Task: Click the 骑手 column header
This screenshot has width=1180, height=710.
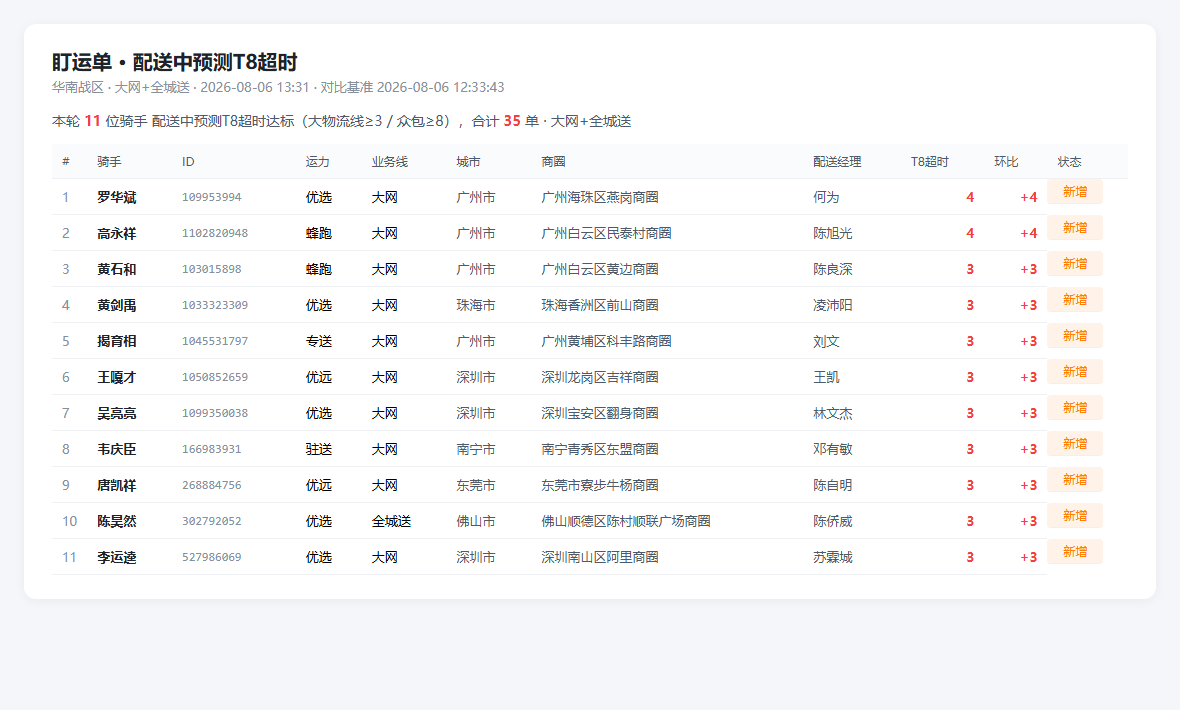Action: pyautogui.click(x=109, y=162)
